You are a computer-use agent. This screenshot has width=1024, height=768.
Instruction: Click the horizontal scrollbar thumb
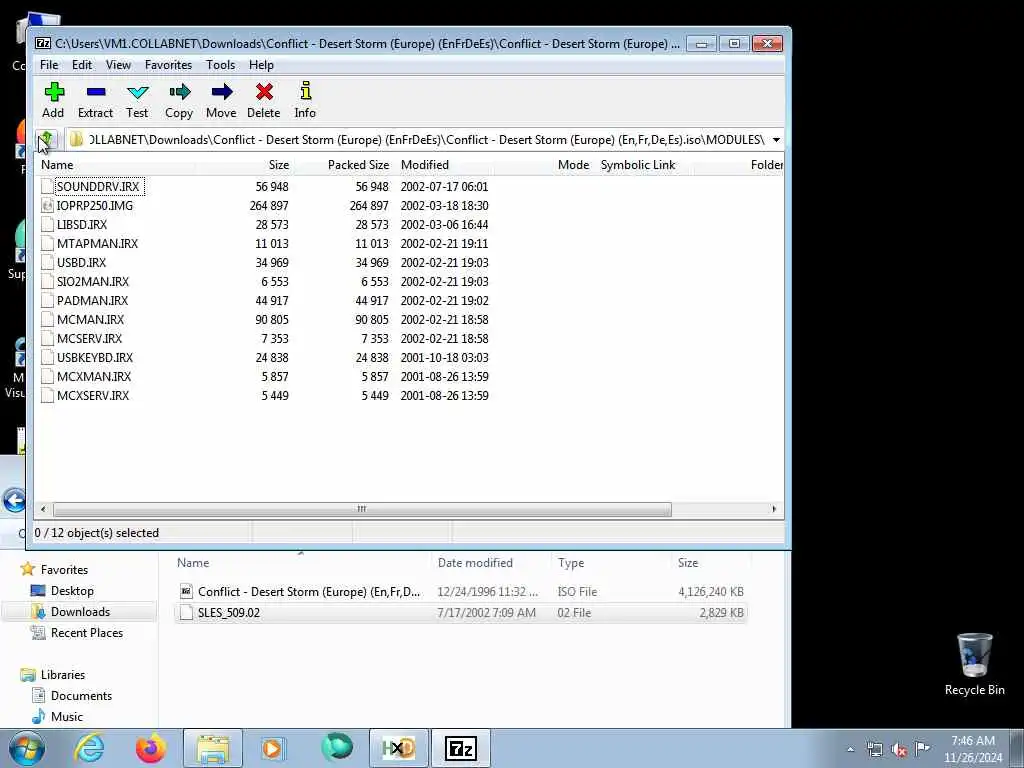coord(362,509)
